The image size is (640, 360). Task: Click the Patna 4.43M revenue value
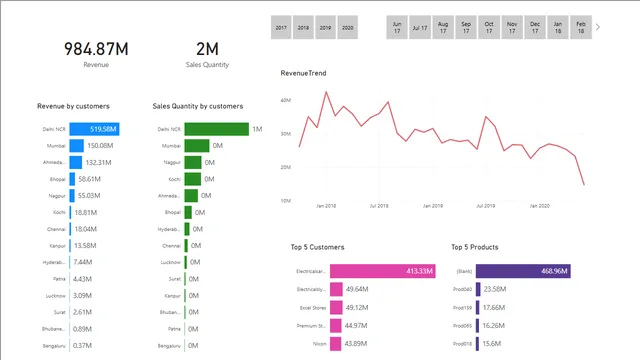coord(82,279)
